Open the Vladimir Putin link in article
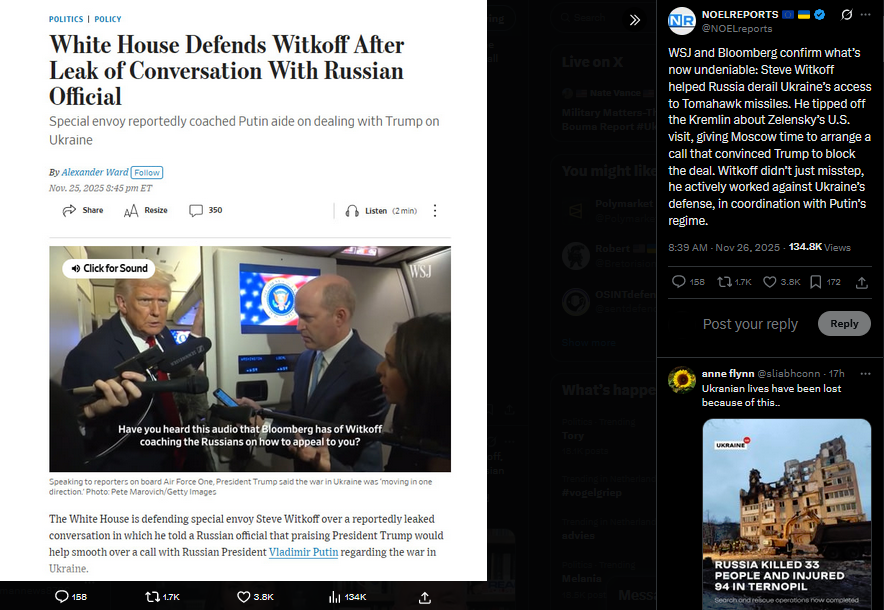This screenshot has height=610, width=884. point(303,552)
